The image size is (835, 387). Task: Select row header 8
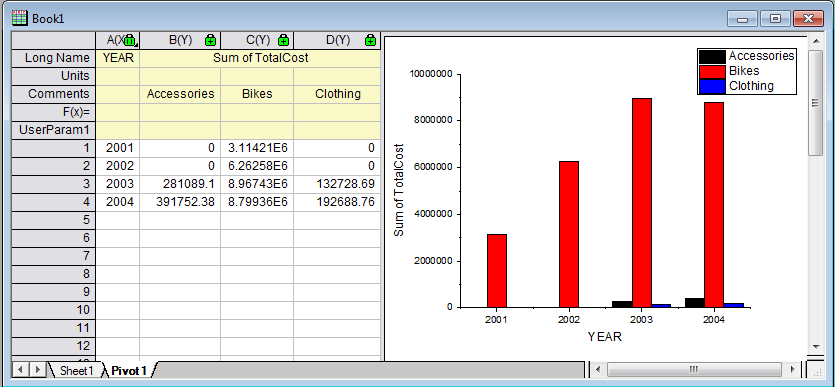pyautogui.click(x=54, y=275)
